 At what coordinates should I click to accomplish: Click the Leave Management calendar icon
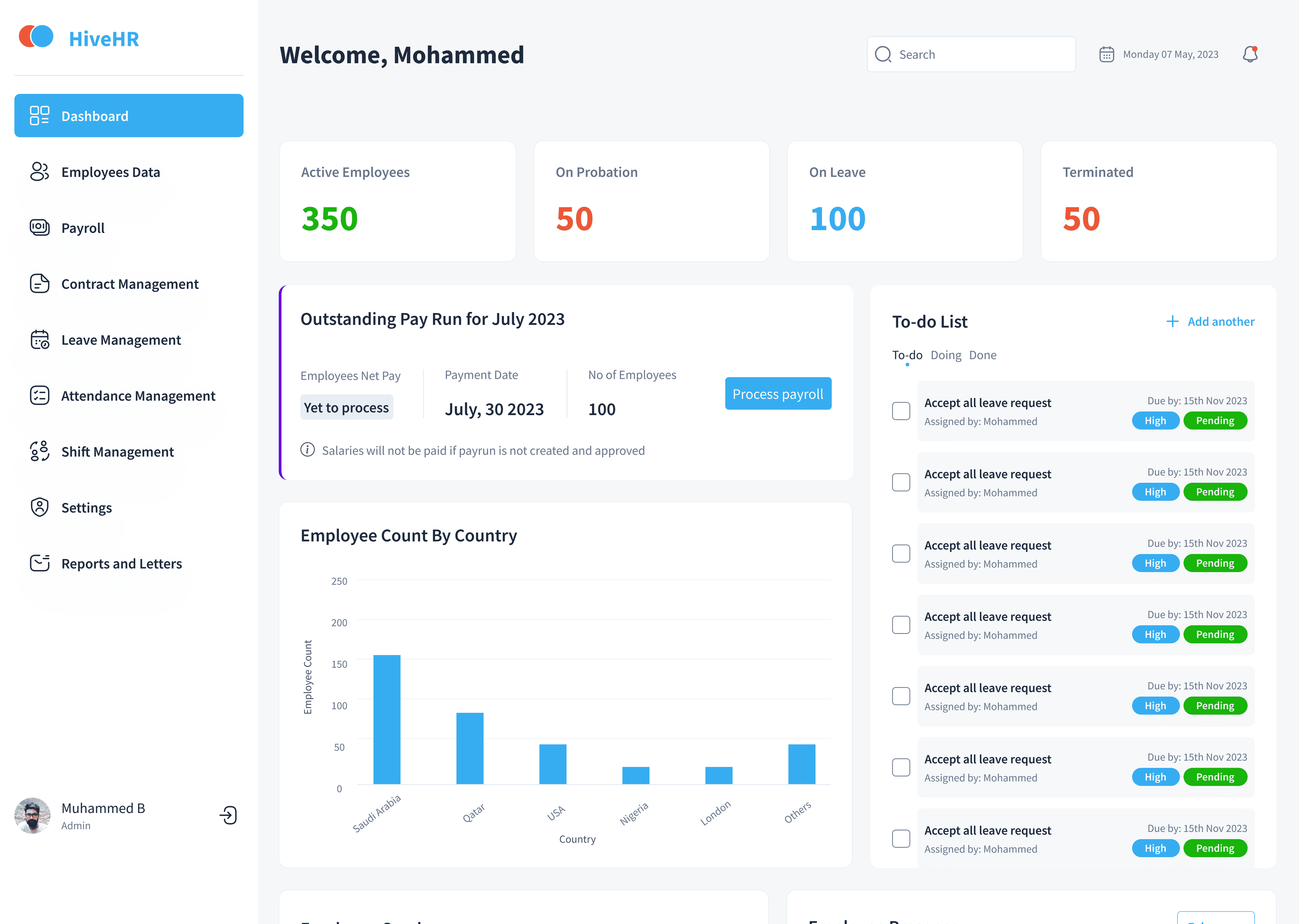click(39, 339)
